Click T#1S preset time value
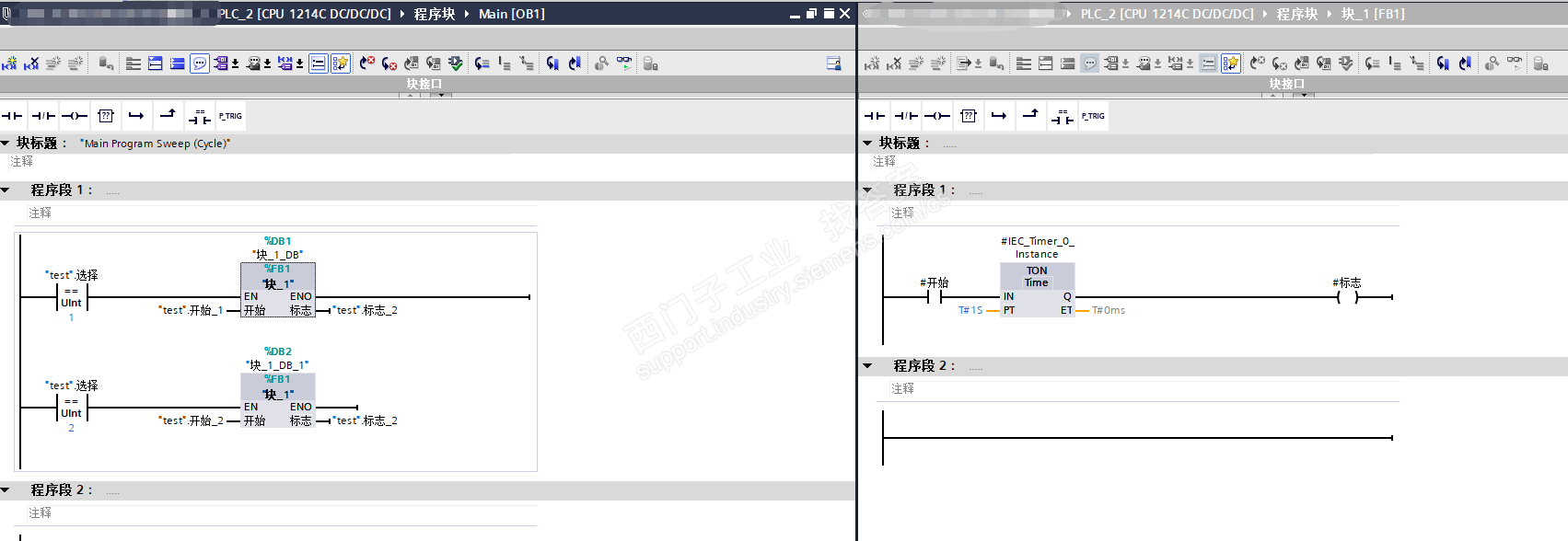The image size is (1568, 541). [x=970, y=311]
